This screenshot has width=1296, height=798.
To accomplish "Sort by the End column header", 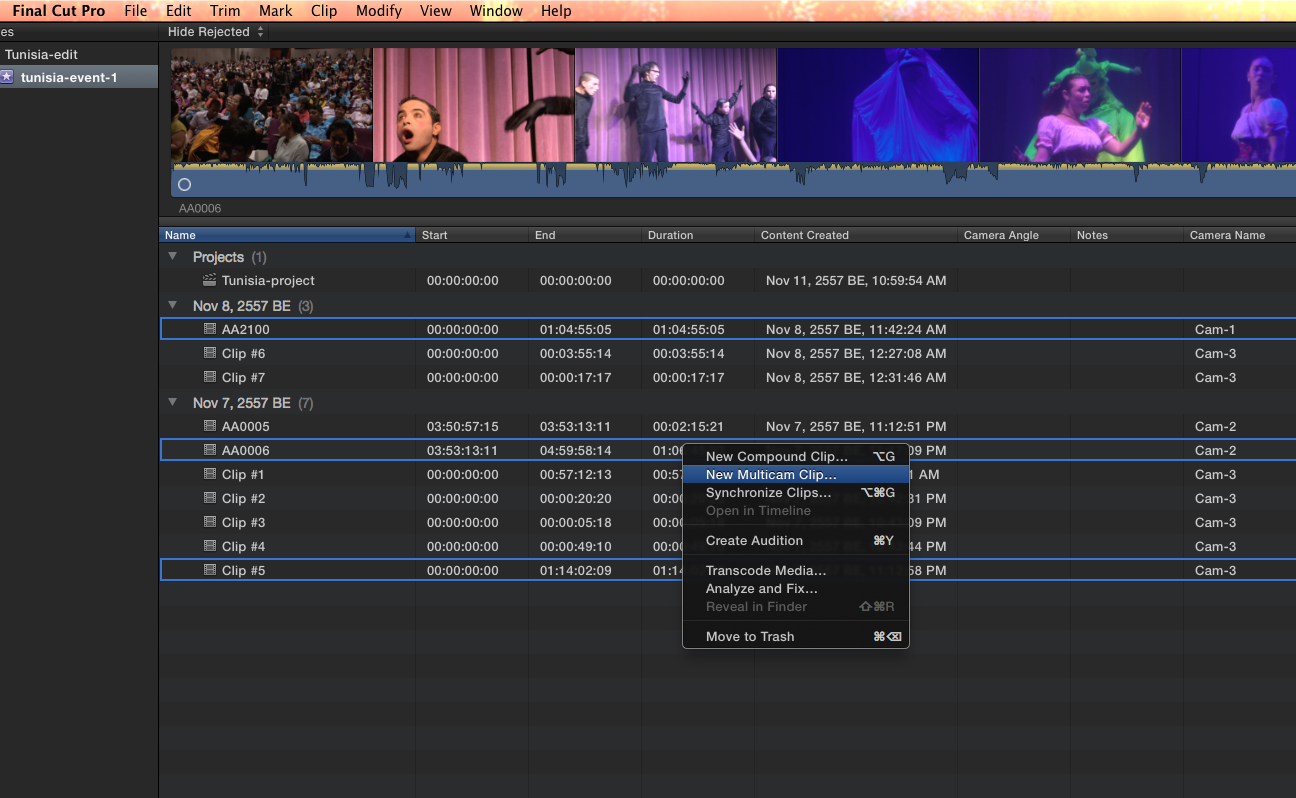I will 584,236.
